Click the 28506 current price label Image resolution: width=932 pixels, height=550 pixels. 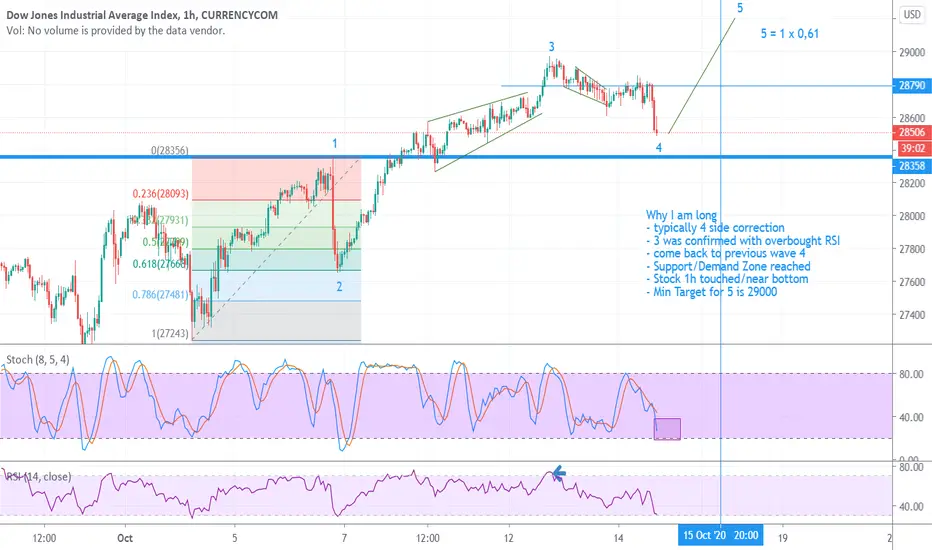click(912, 132)
